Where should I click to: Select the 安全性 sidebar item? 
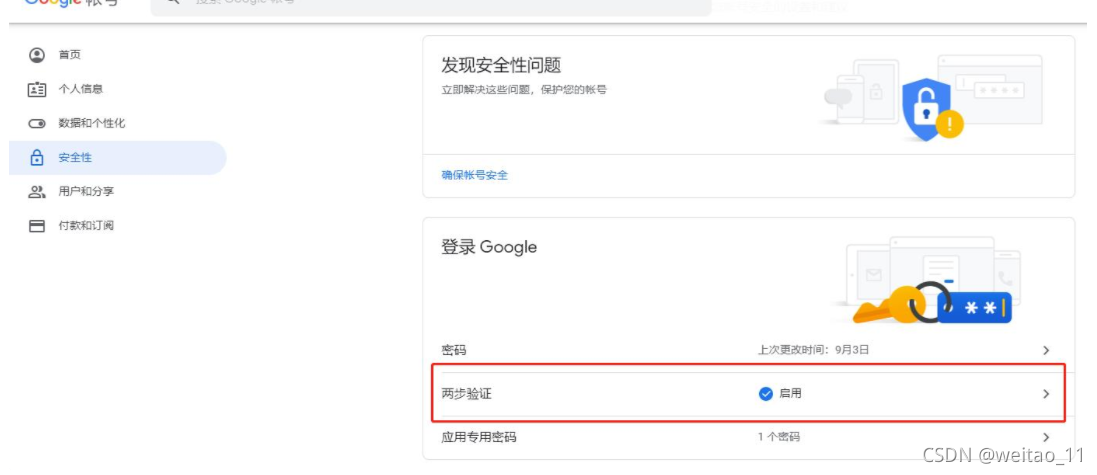coord(118,157)
